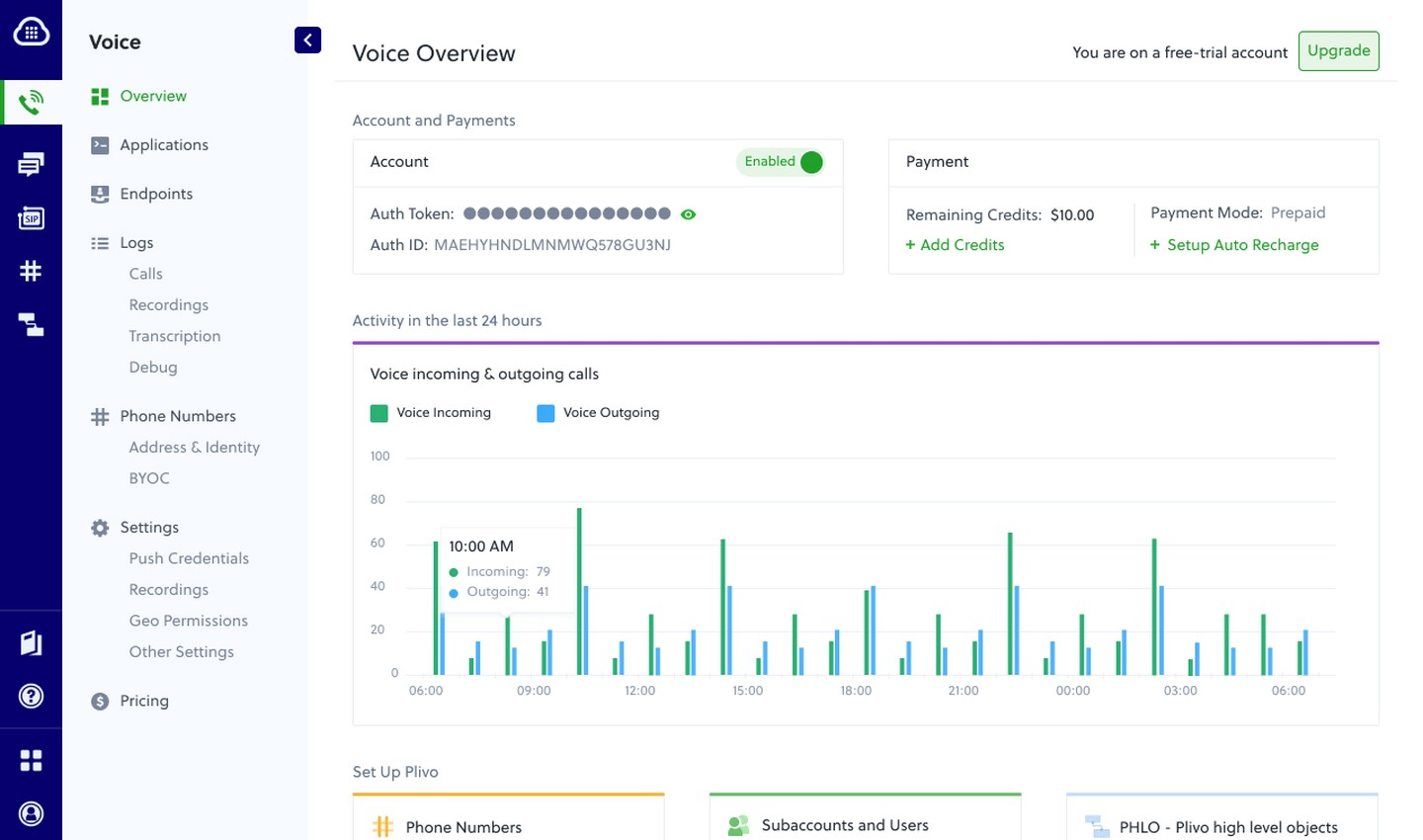Open Settings section in sidebar
Screen dimensions: 1423x840
click(x=149, y=528)
